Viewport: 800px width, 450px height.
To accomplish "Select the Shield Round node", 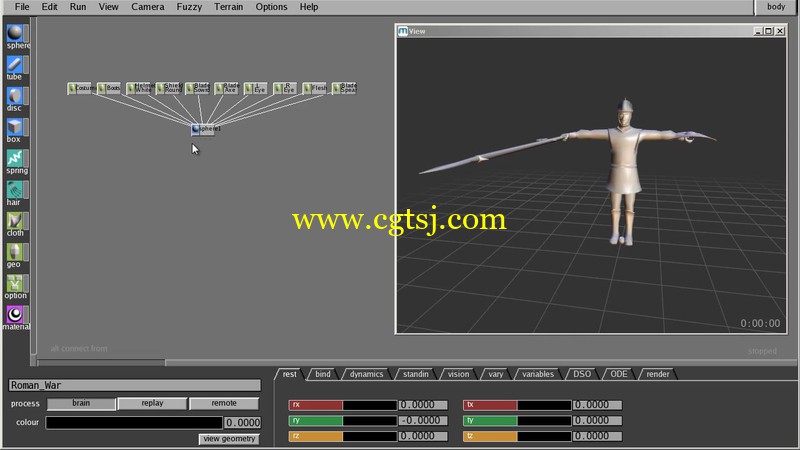I will coord(169,88).
